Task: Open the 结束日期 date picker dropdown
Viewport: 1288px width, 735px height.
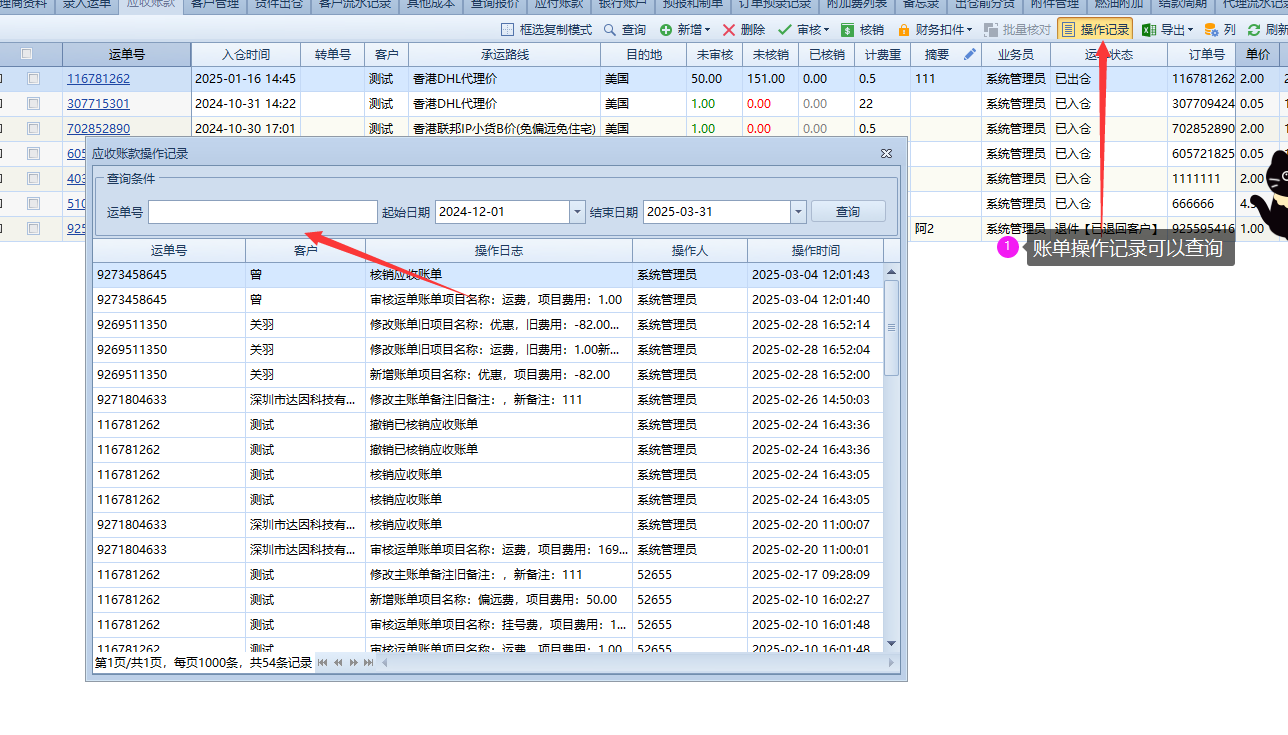Action: [797, 212]
